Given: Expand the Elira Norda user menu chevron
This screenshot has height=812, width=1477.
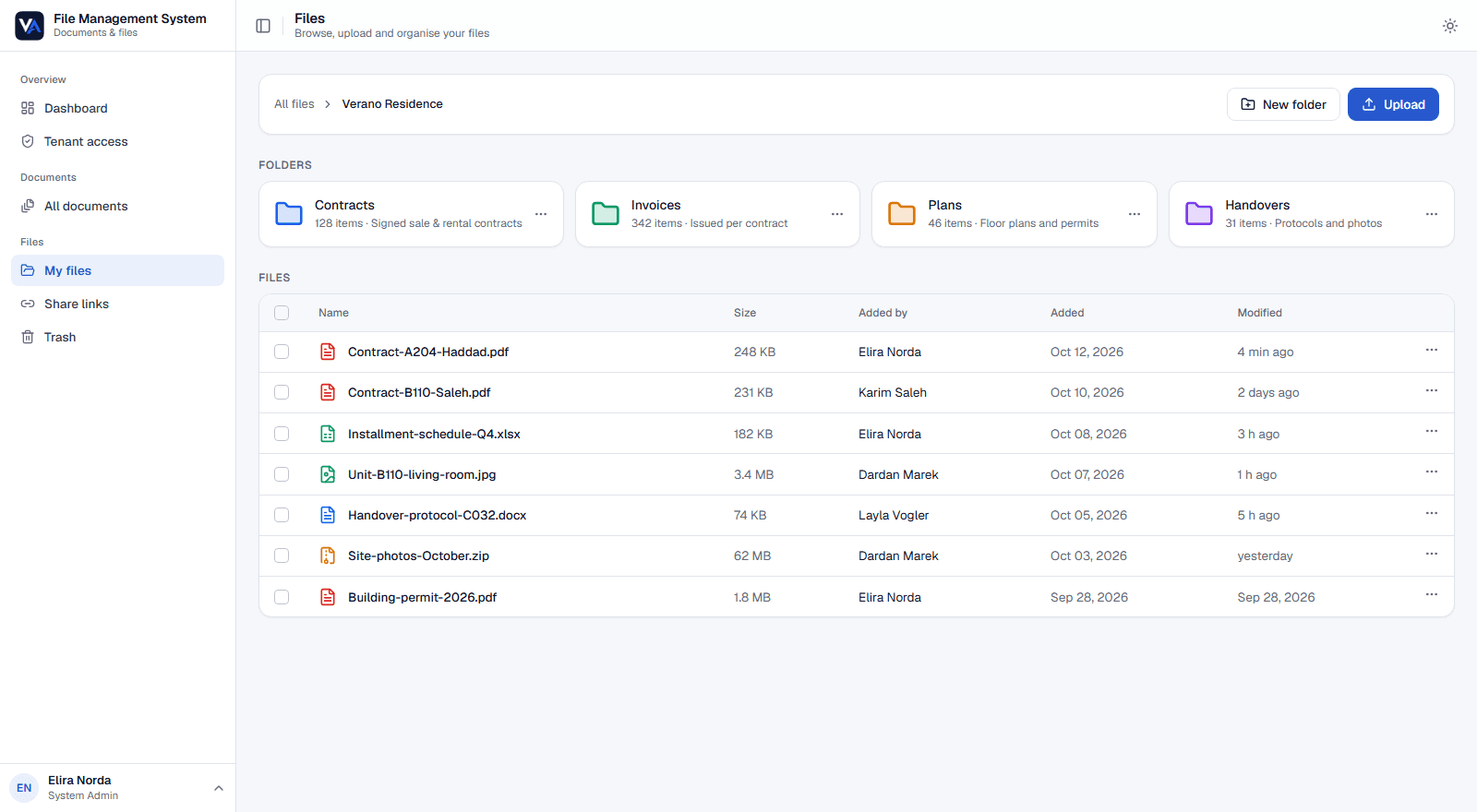Looking at the screenshot, I should (x=219, y=788).
